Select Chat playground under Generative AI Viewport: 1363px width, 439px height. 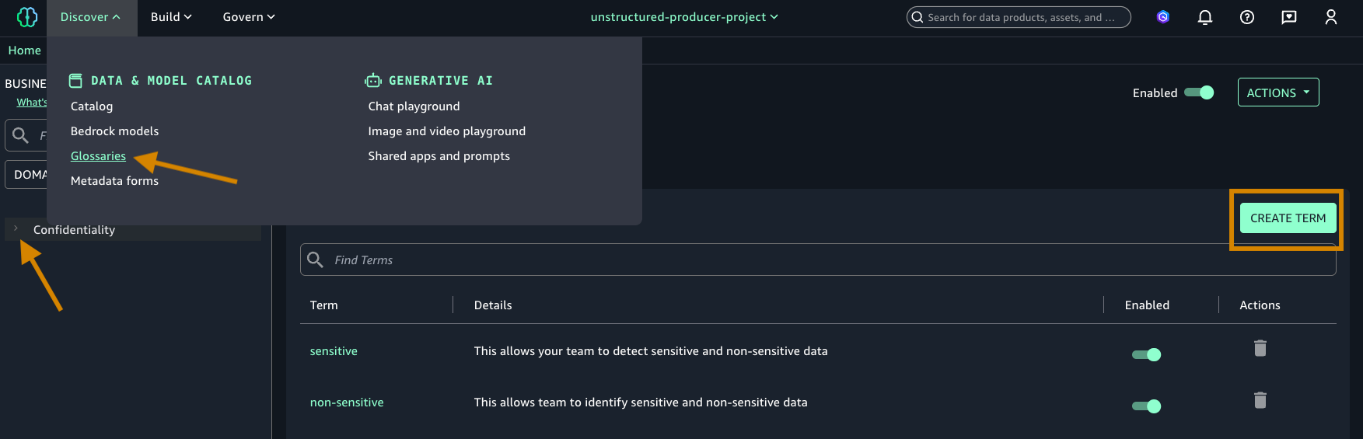(414, 106)
